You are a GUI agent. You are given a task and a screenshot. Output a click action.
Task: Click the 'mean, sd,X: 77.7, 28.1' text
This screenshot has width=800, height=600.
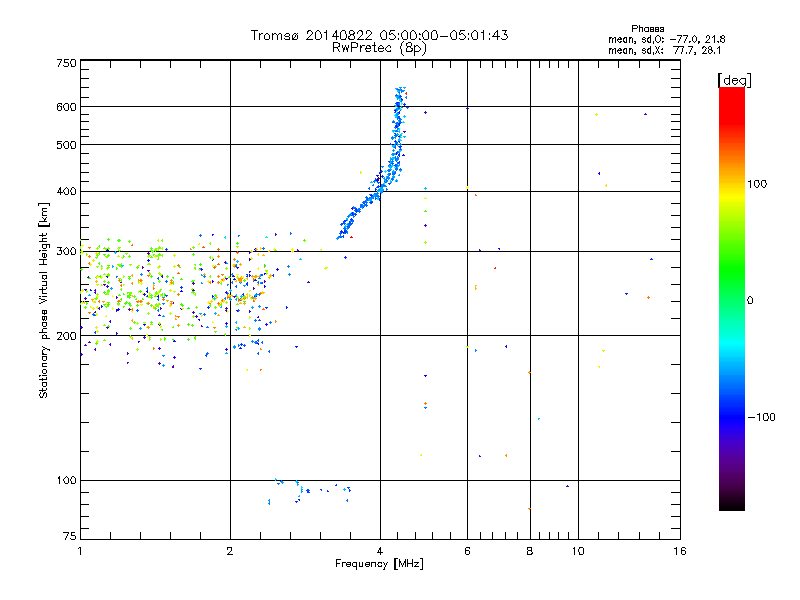pyautogui.click(x=664, y=50)
